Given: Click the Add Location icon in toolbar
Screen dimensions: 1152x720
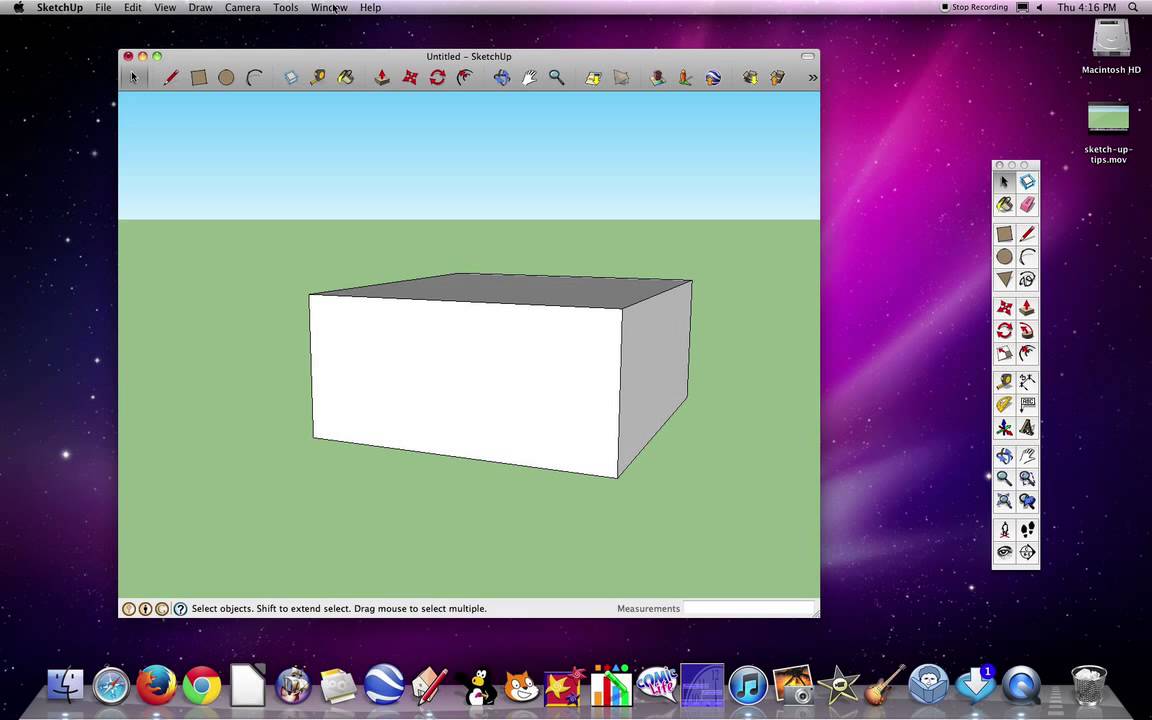Looking at the screenshot, I should pos(594,77).
